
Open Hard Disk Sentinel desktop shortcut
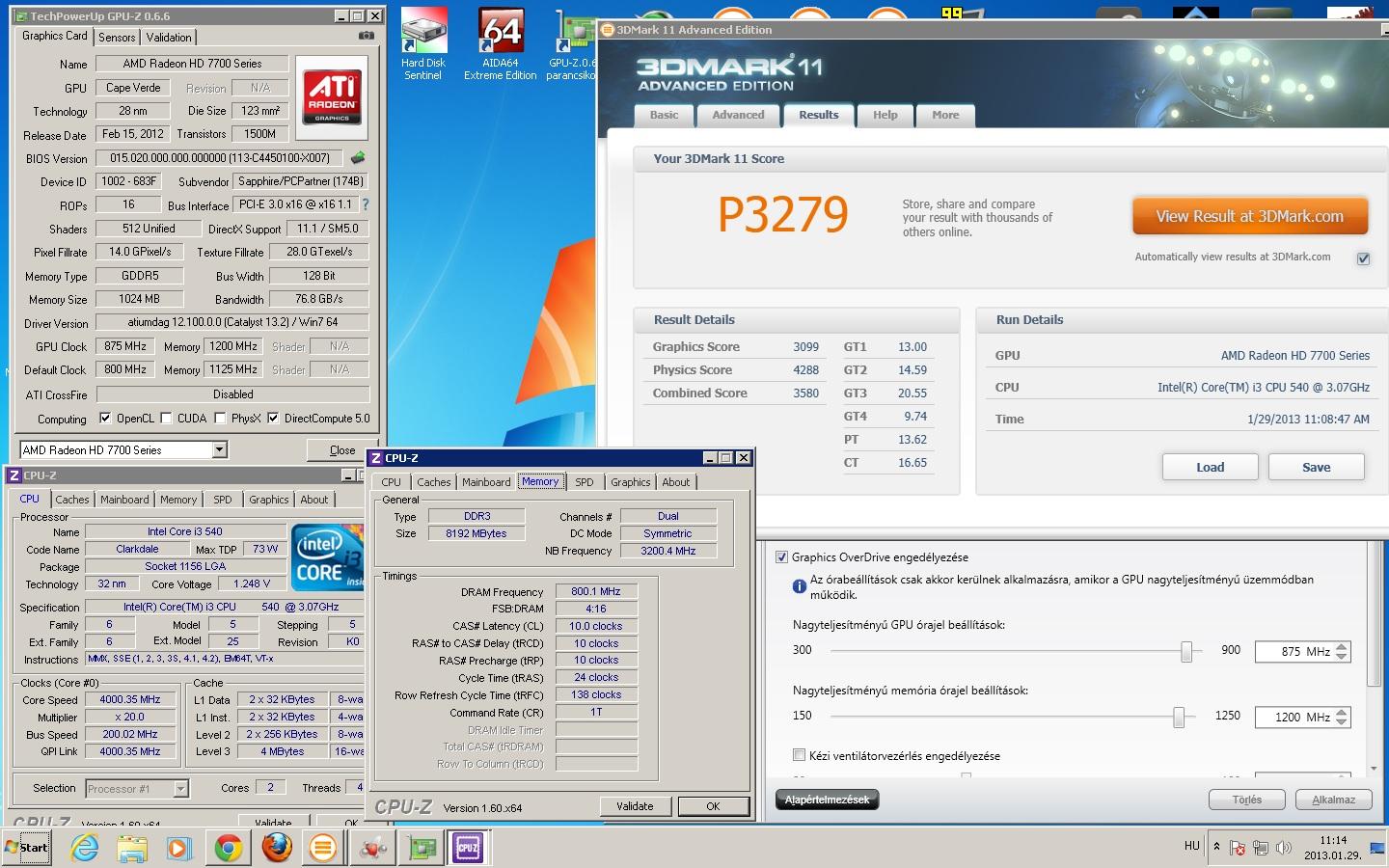tap(422, 44)
